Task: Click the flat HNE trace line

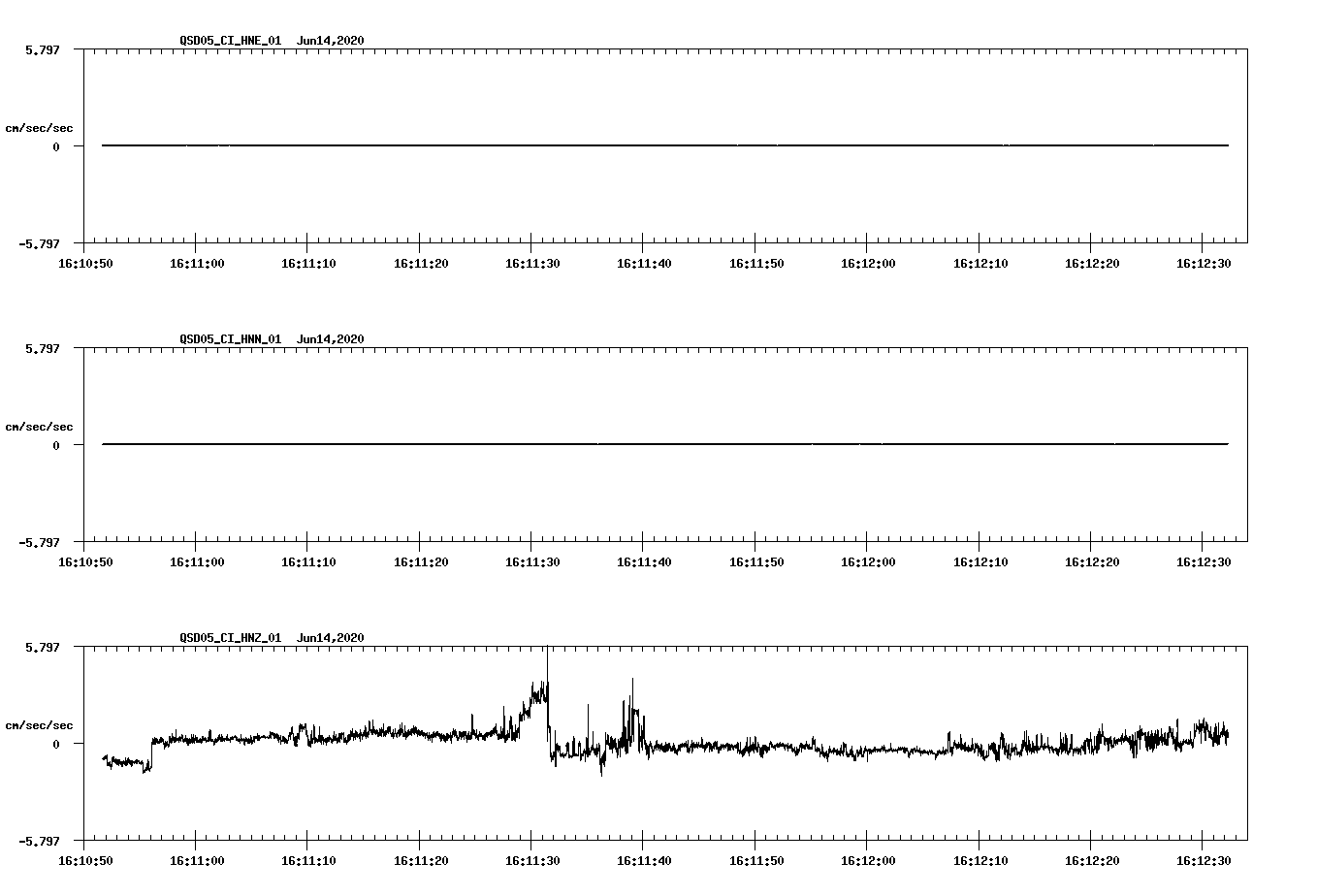Action: click(665, 145)
